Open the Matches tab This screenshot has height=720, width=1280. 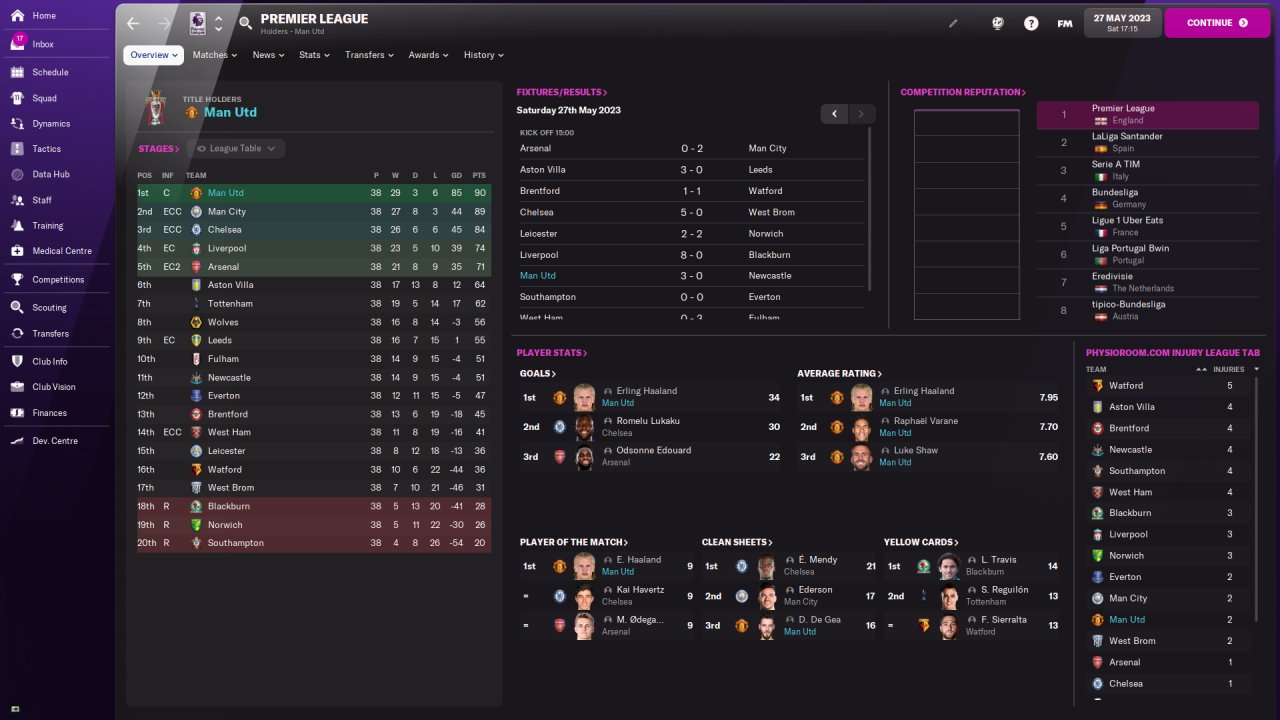pos(215,55)
